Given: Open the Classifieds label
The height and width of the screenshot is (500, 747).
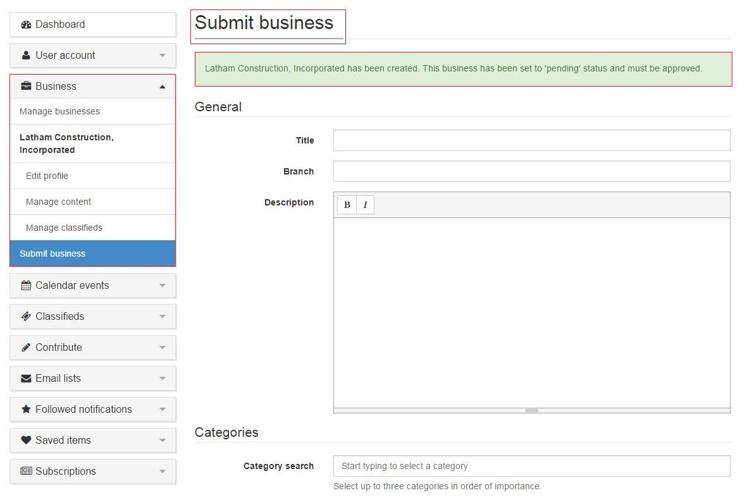Looking at the screenshot, I should pos(60,316).
